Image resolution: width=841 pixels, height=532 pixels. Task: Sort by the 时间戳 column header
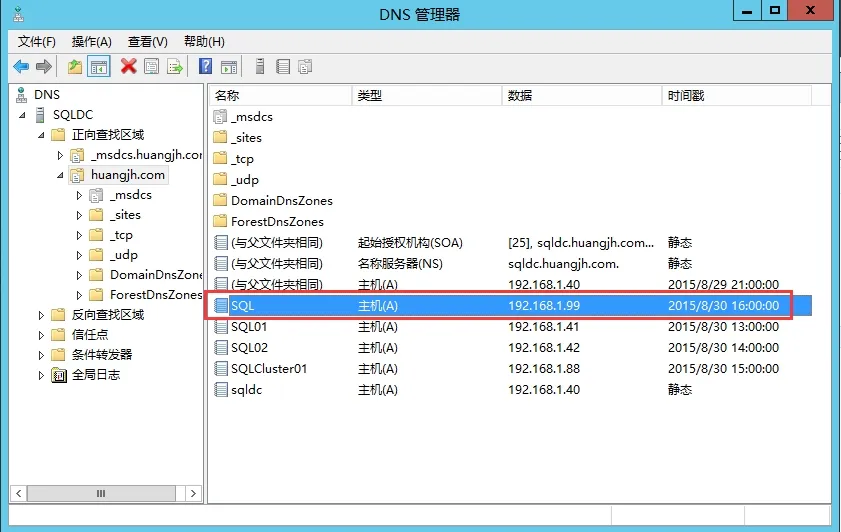[737, 95]
